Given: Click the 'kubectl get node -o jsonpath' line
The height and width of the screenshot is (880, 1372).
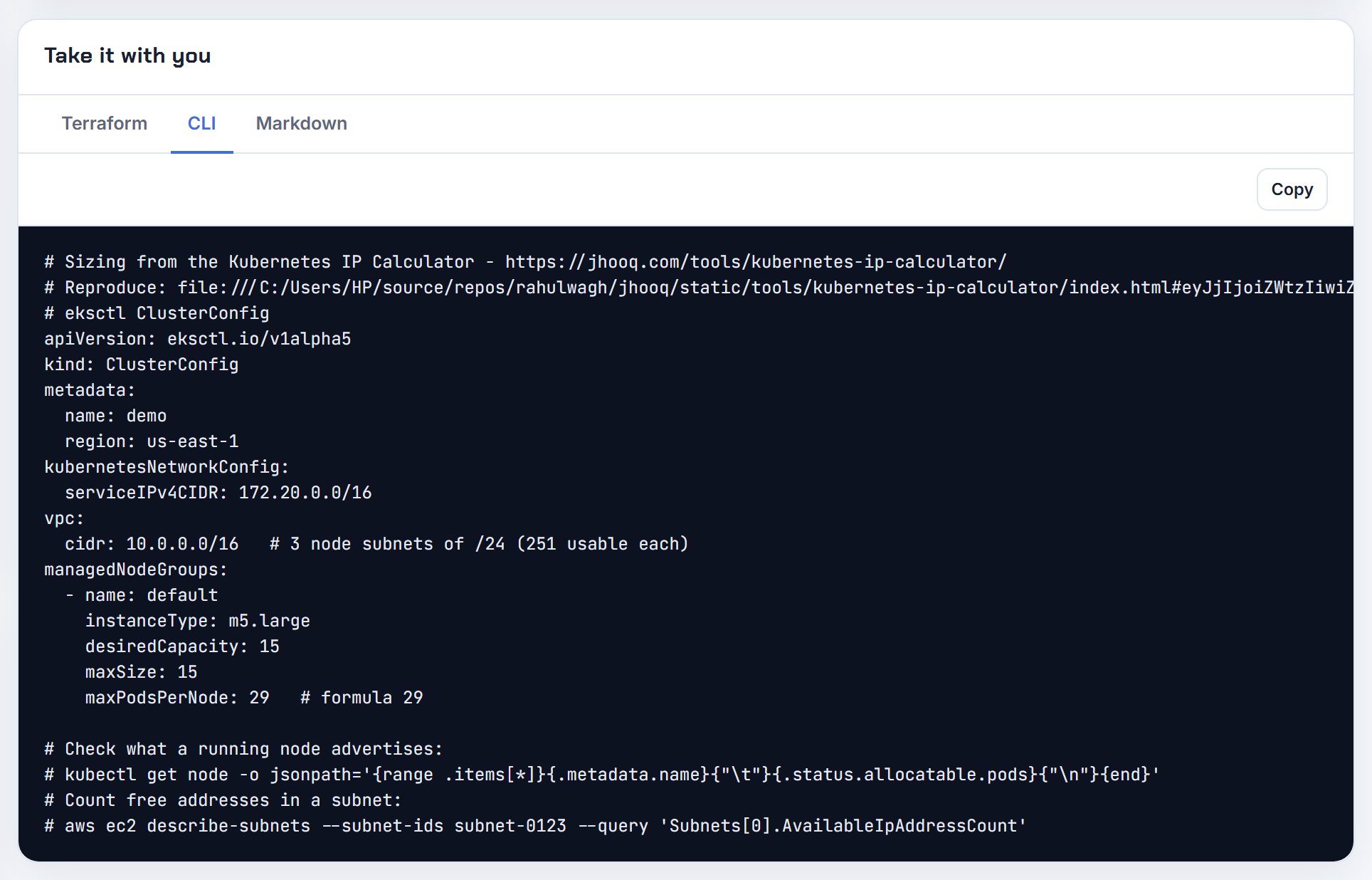Looking at the screenshot, I should (602, 775).
